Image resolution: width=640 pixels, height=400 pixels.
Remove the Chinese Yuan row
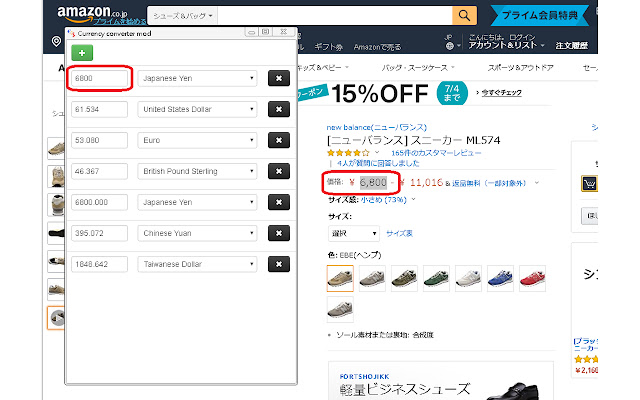click(279, 233)
